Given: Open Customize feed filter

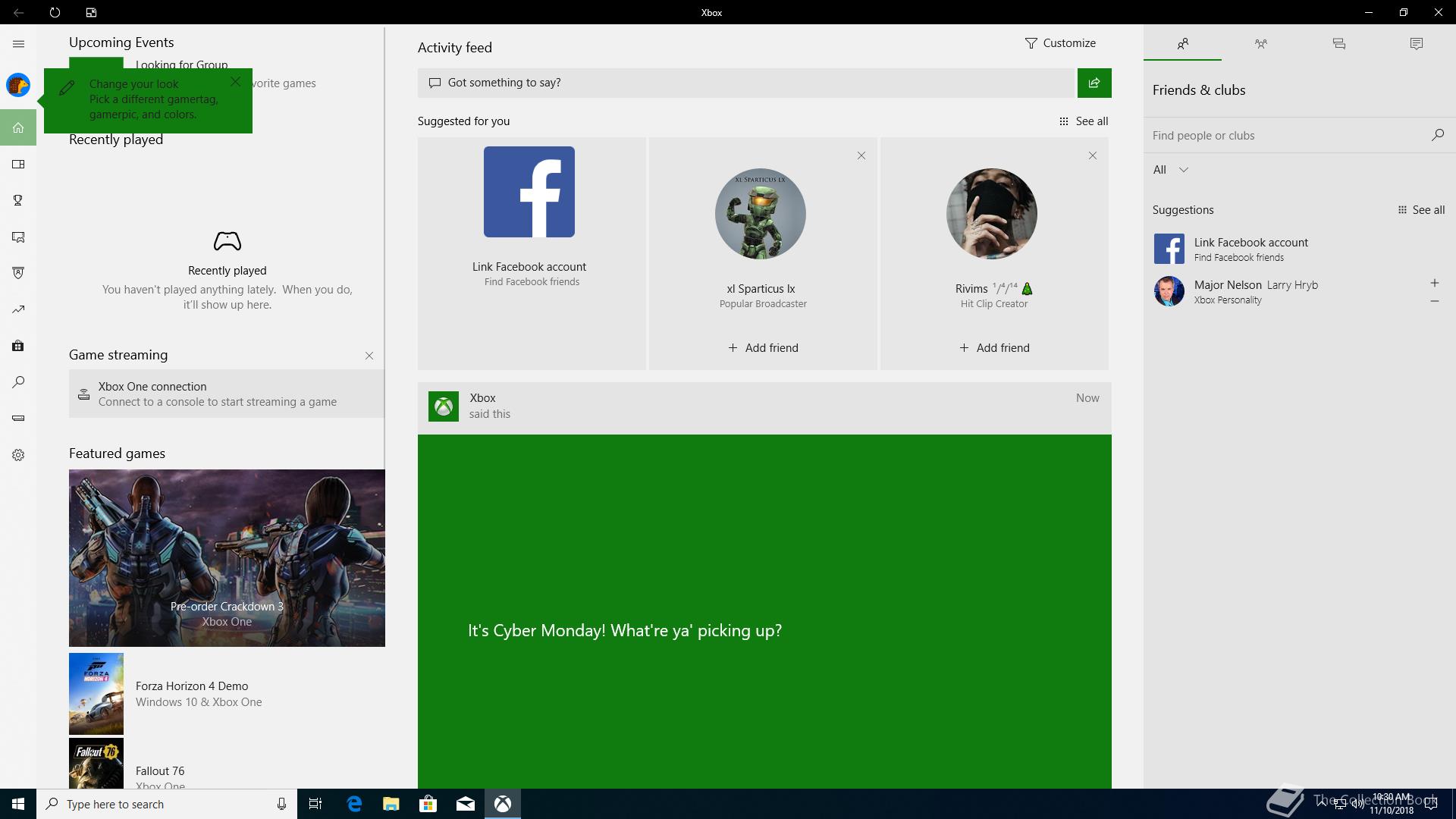Looking at the screenshot, I should (1060, 43).
